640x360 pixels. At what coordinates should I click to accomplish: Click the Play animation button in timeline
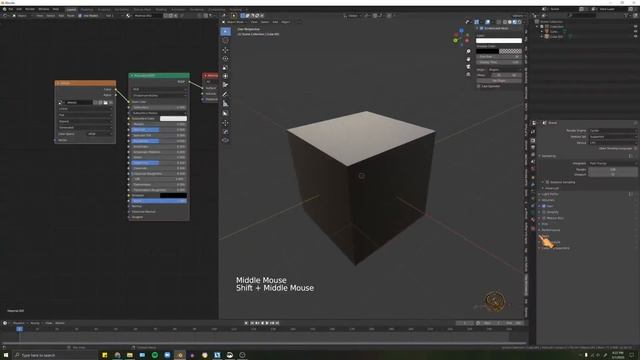click(267, 323)
